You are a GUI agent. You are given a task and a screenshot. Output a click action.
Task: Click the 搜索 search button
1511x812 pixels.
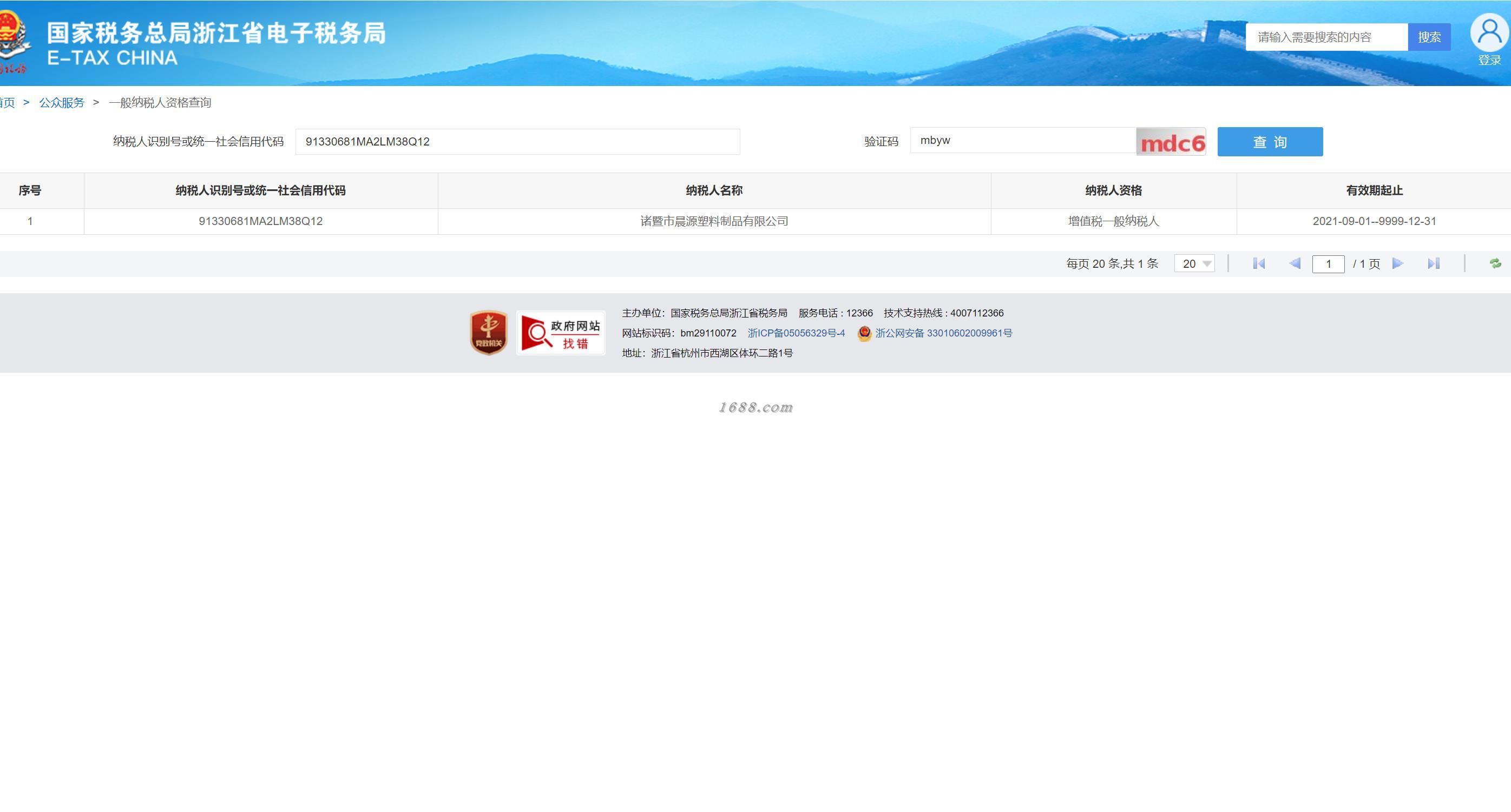tap(1429, 37)
